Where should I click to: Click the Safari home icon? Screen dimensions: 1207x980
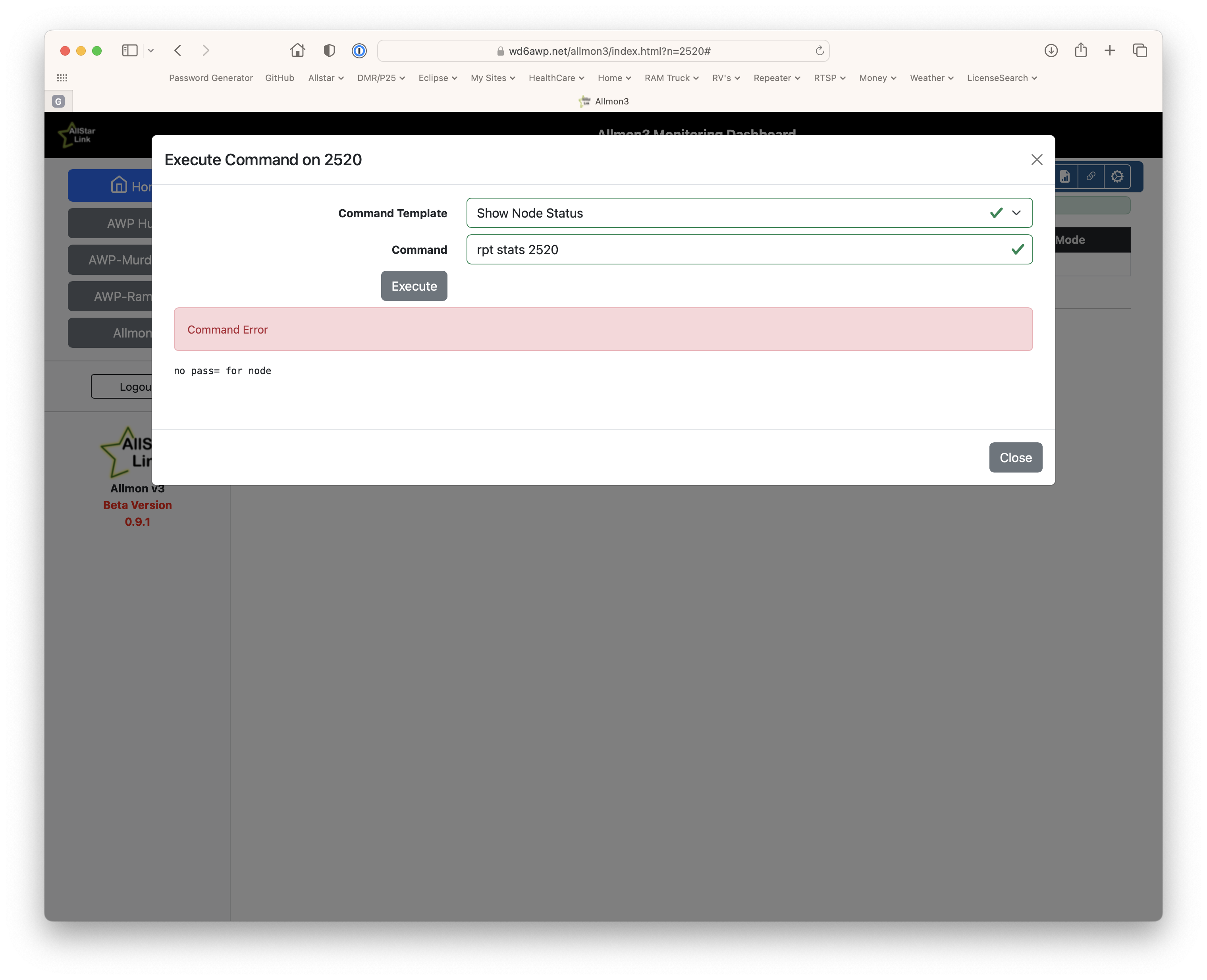pyautogui.click(x=297, y=51)
